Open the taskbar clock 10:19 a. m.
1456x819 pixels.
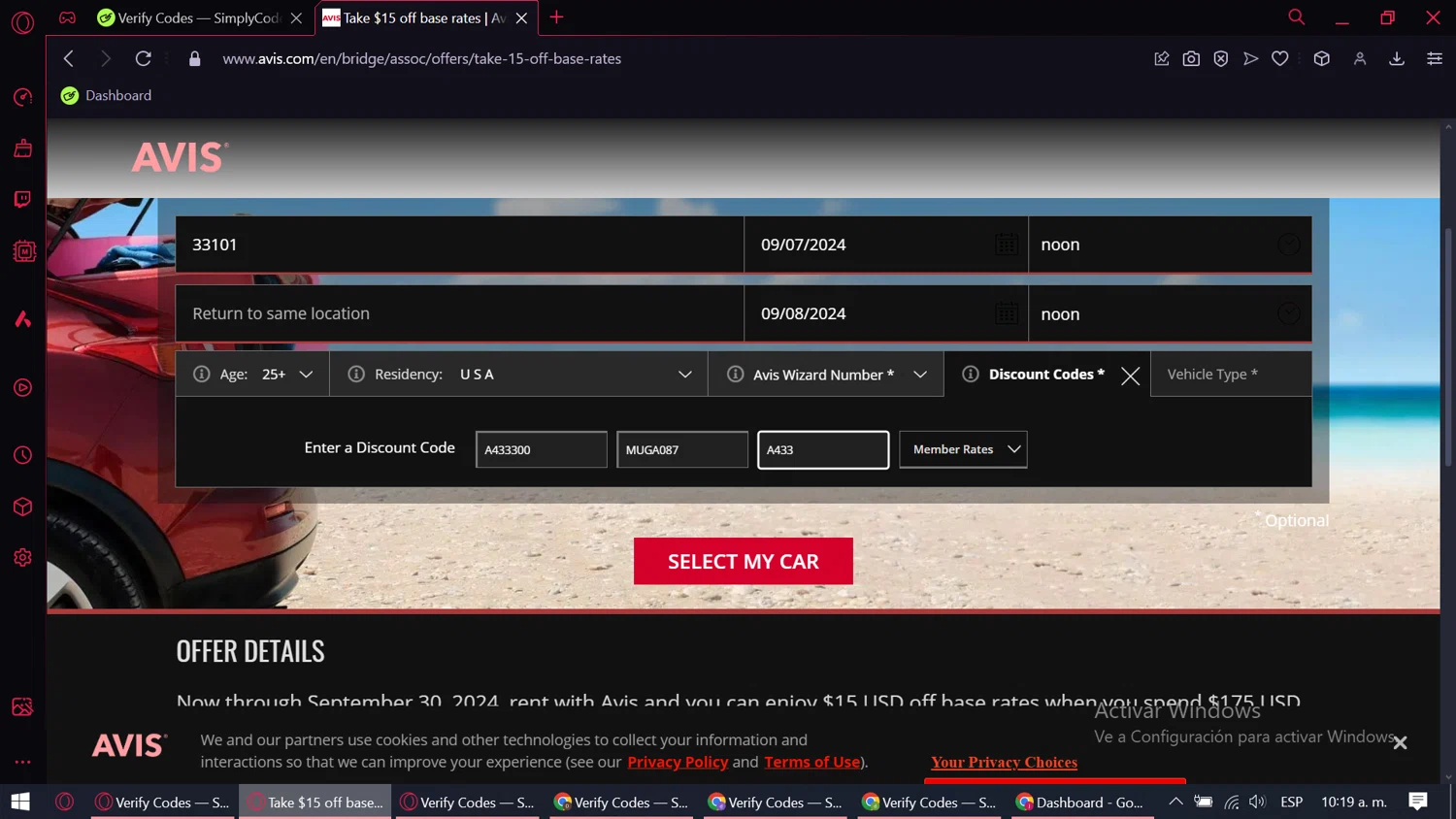tap(1354, 802)
